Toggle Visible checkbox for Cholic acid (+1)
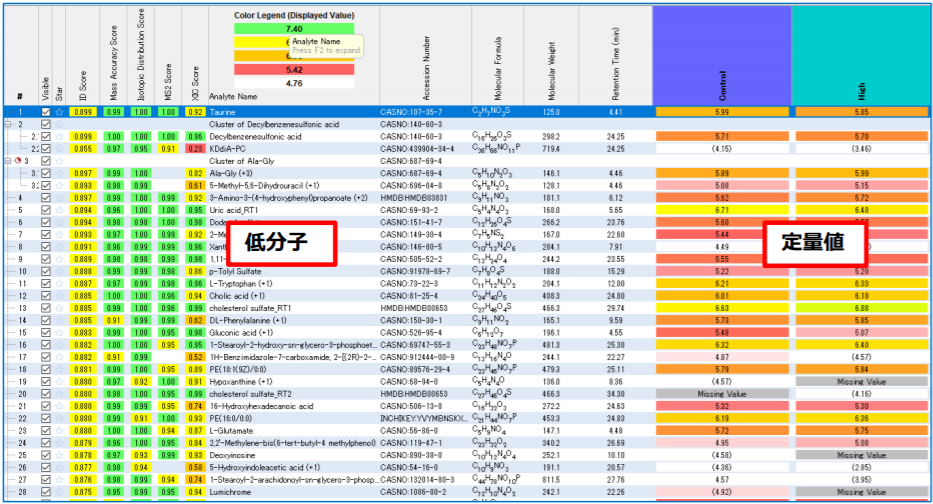The width and height of the screenshot is (933, 504). coord(46,296)
